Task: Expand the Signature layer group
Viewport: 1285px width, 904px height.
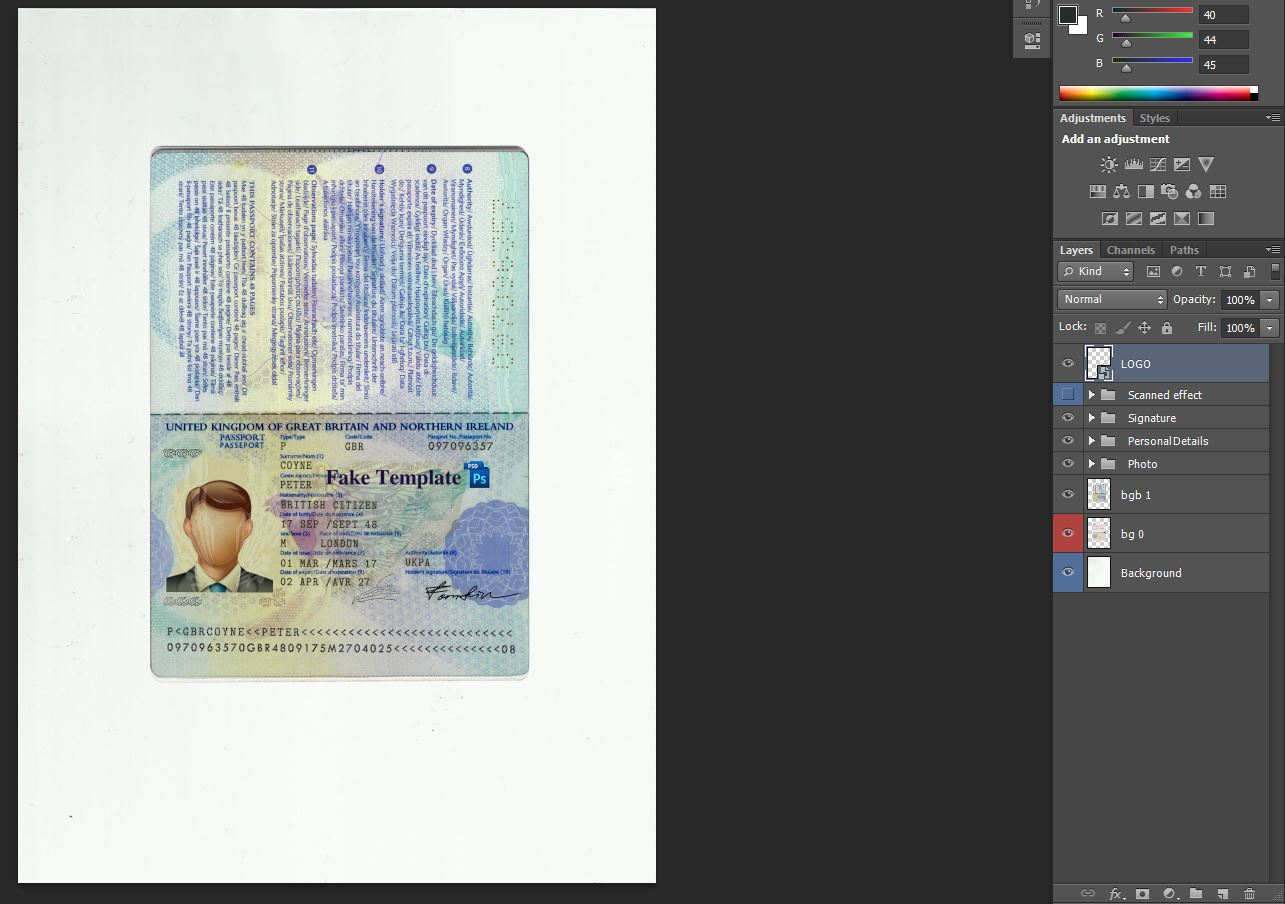Action: (x=1091, y=417)
